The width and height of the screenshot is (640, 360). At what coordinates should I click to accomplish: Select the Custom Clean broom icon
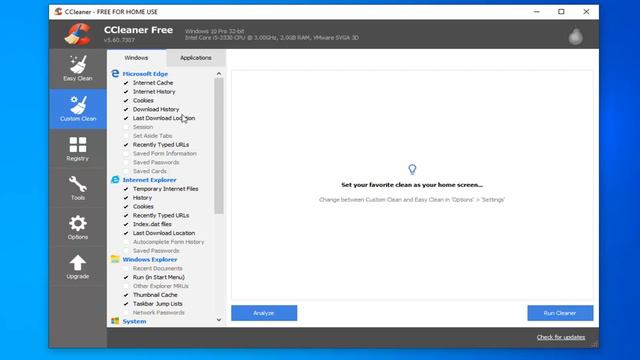coord(78,105)
